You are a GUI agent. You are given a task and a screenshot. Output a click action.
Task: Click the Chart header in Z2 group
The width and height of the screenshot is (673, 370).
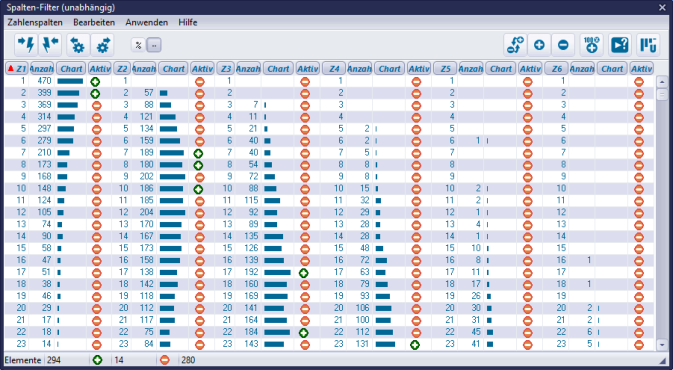(x=173, y=69)
